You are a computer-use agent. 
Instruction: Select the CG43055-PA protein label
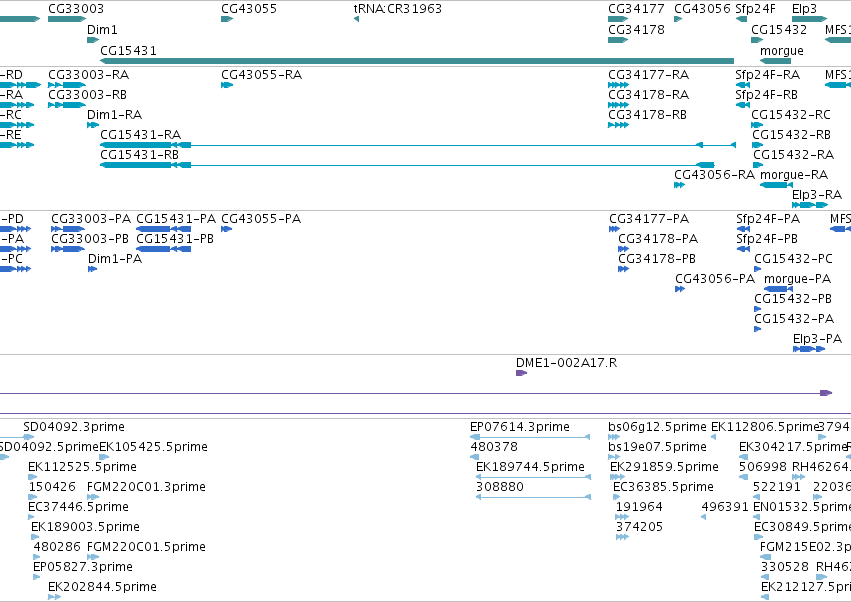click(261, 218)
